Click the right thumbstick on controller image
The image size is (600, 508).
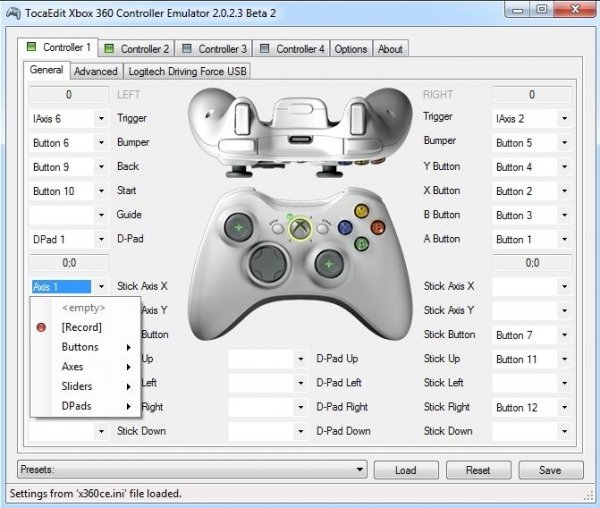[329, 264]
